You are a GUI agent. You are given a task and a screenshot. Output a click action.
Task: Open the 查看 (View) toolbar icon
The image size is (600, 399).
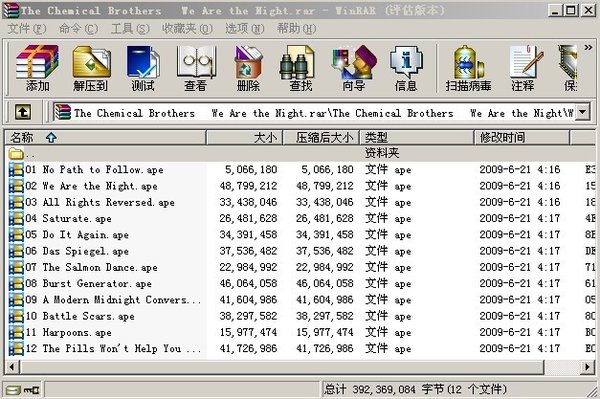[196, 68]
